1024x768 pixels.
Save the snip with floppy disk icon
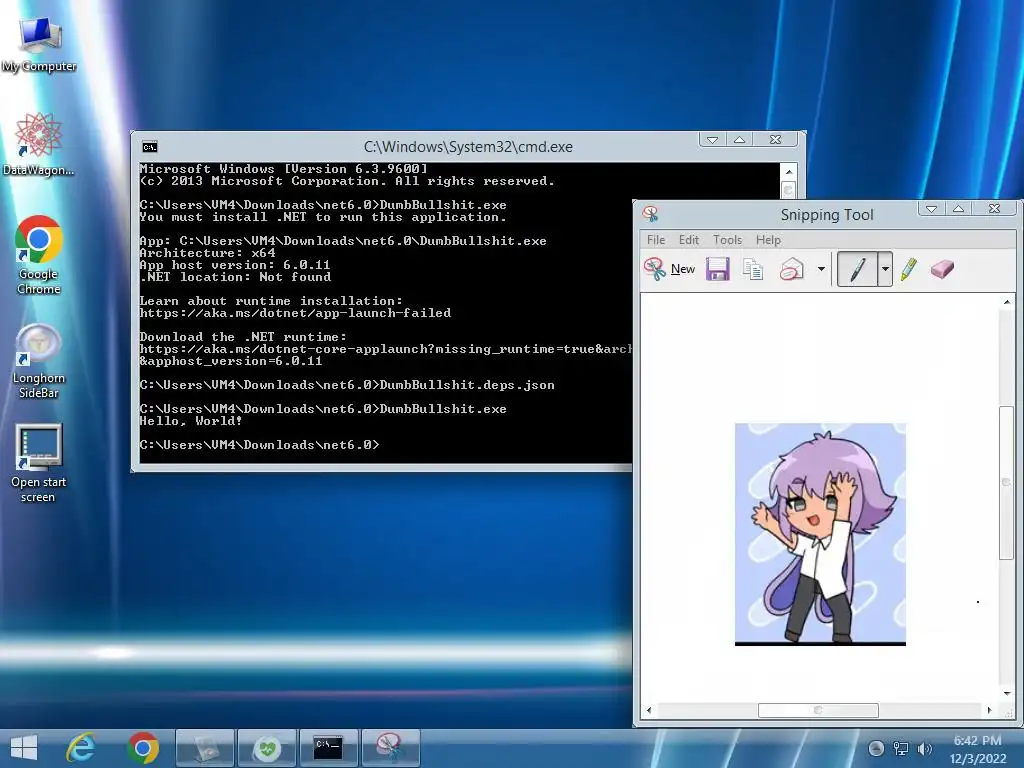(x=717, y=268)
